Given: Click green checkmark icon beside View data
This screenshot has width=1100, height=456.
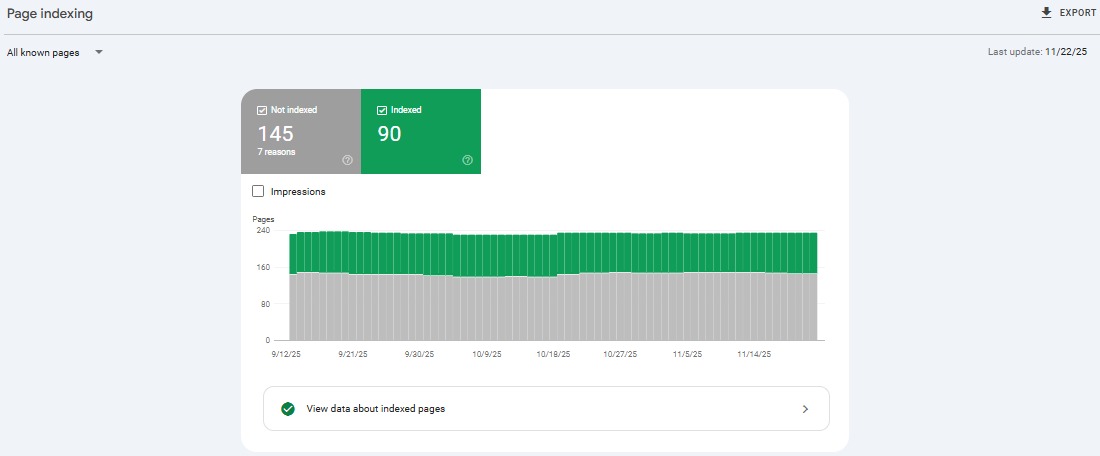Looking at the screenshot, I should tap(288, 409).
